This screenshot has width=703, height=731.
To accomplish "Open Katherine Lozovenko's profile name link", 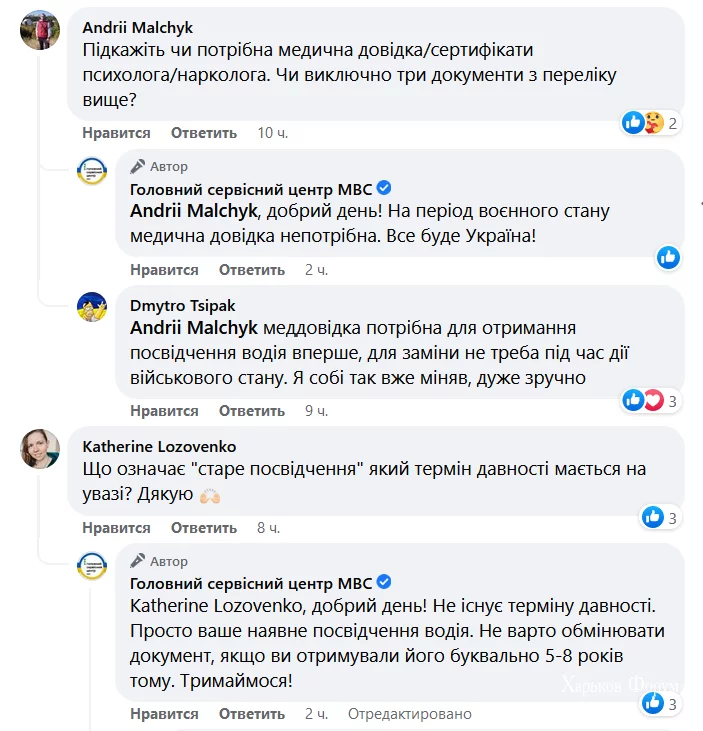I will click(x=159, y=446).
